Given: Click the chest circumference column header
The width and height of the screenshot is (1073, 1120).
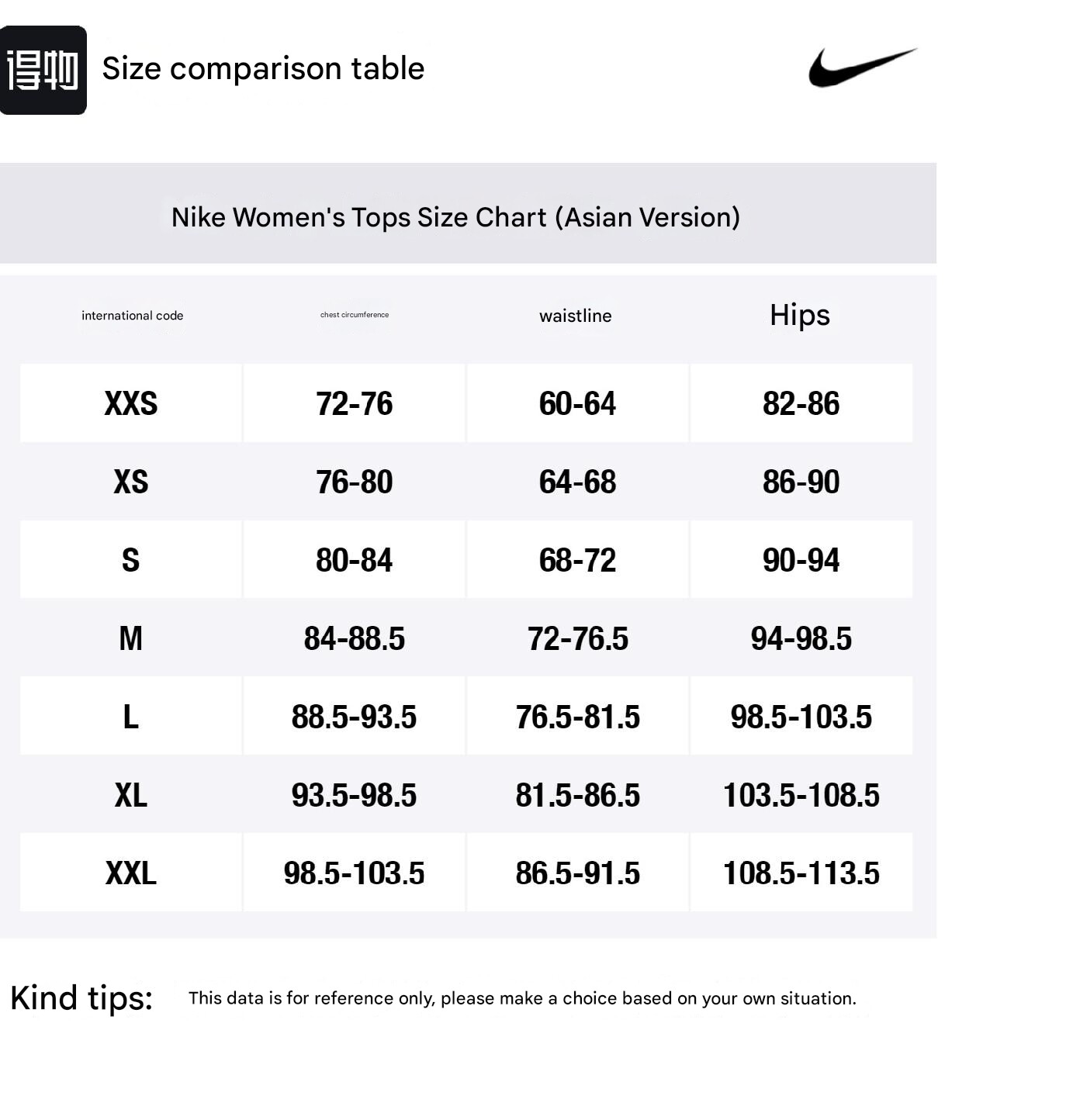Looking at the screenshot, I should 355,315.
